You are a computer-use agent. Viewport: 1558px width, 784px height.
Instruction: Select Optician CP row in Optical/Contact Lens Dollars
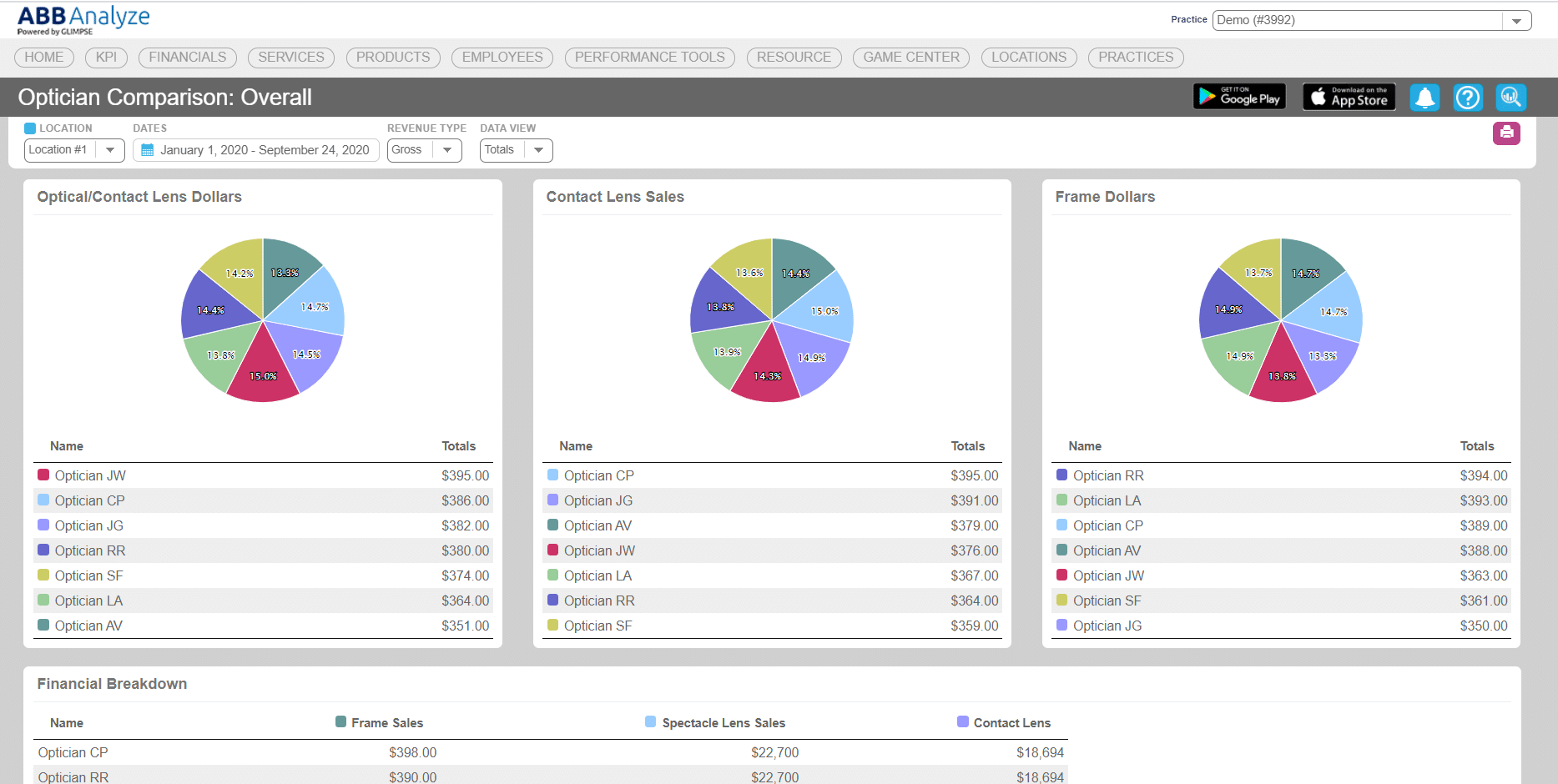[x=263, y=500]
